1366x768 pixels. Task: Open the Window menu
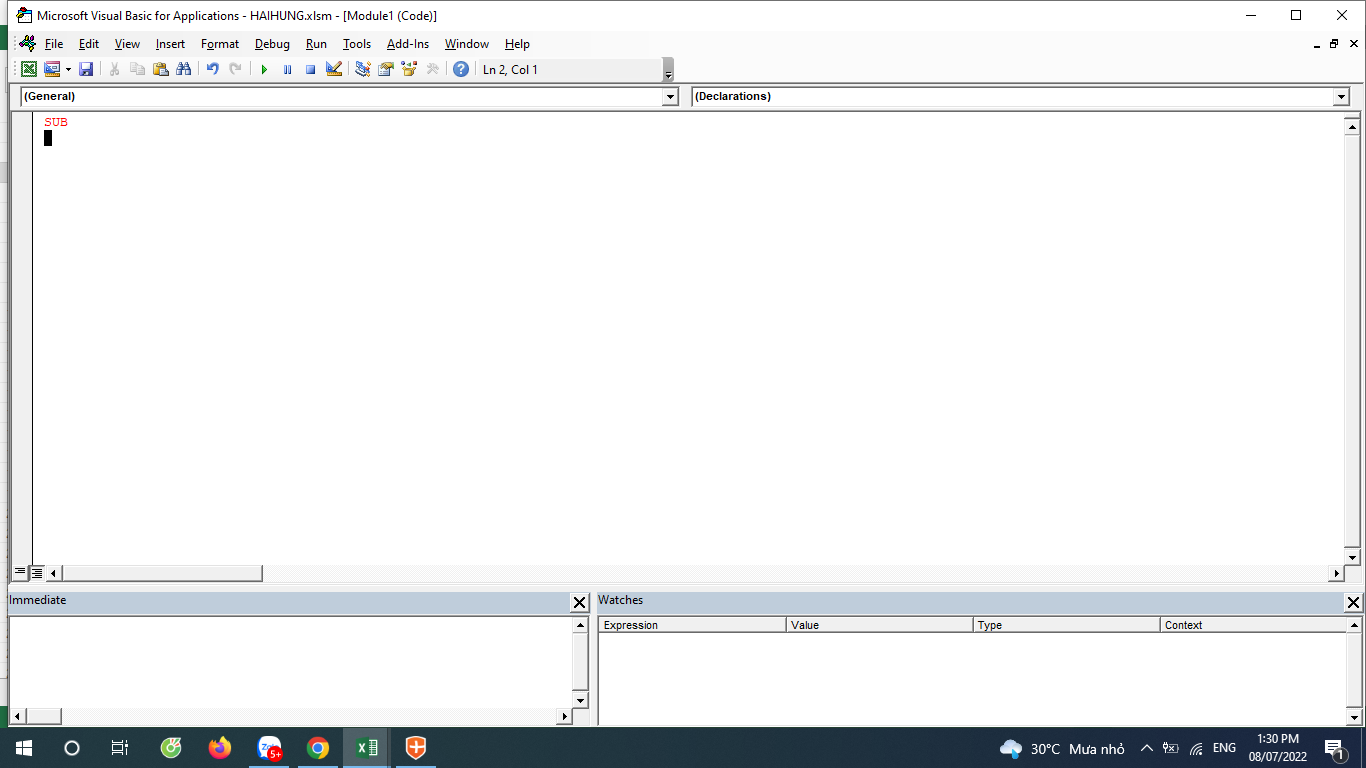pos(467,44)
